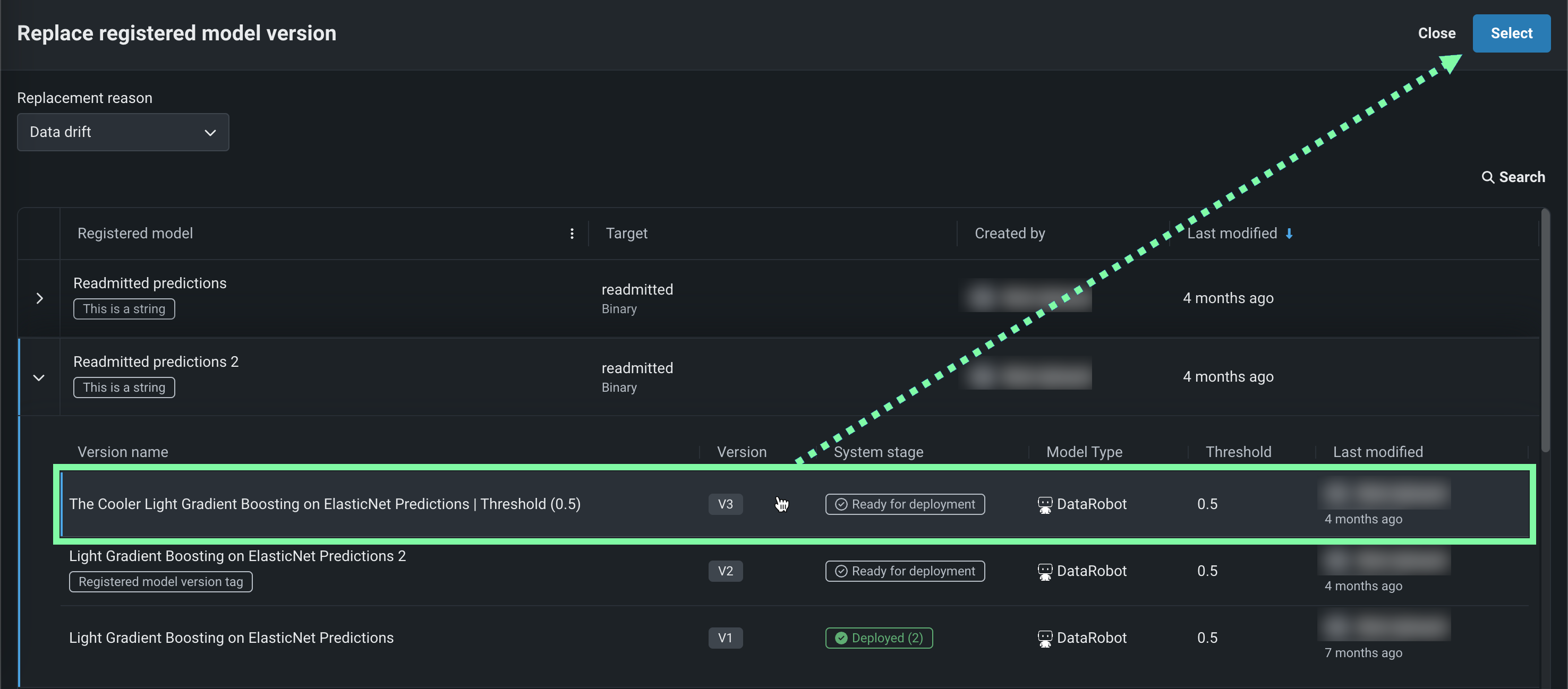Sort by the Target column header

[x=626, y=234]
